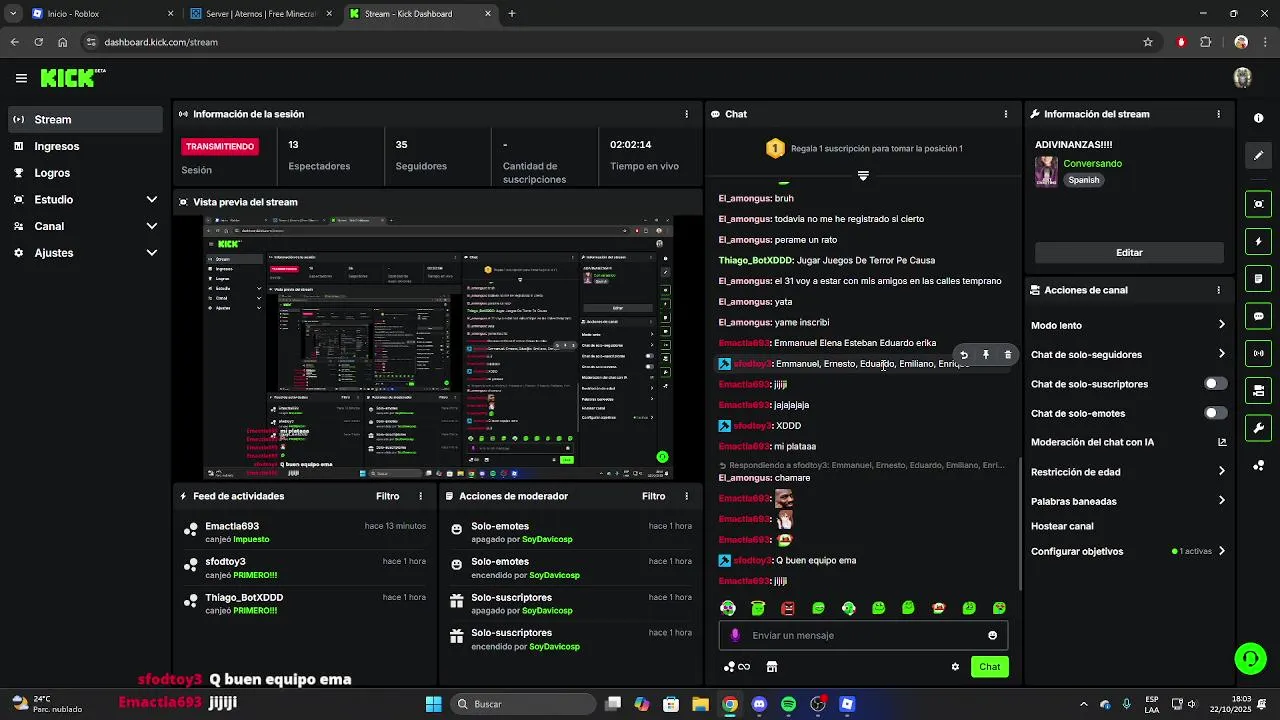The width and height of the screenshot is (1280, 720).
Task: Toggle the document widget icon in the right sidebar
Action: (1258, 278)
